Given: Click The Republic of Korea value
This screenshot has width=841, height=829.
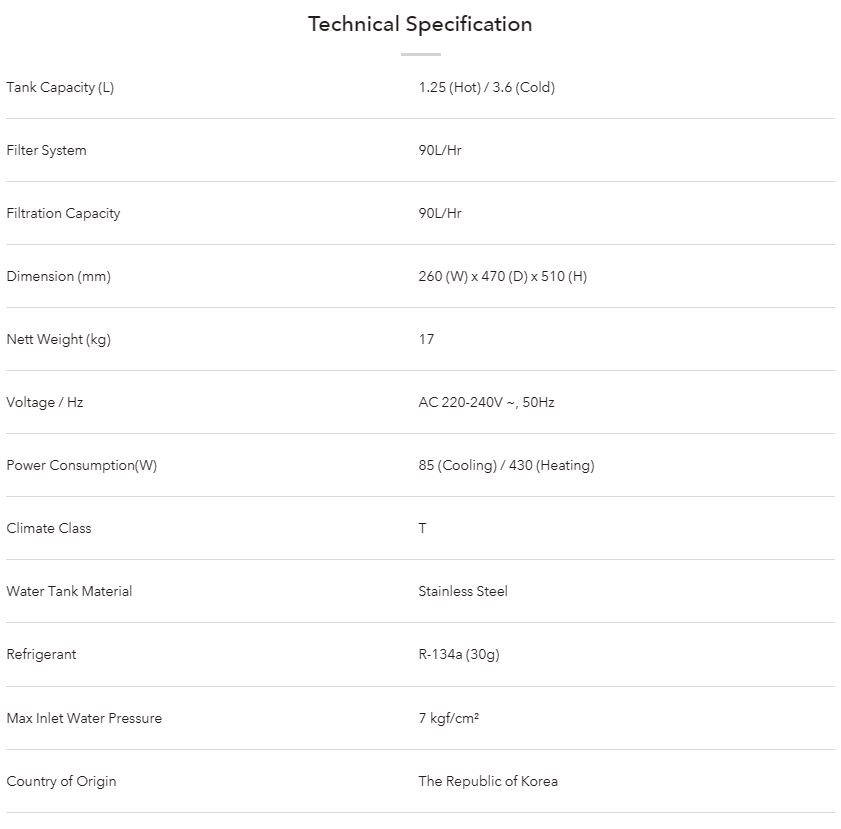Looking at the screenshot, I should (488, 782).
